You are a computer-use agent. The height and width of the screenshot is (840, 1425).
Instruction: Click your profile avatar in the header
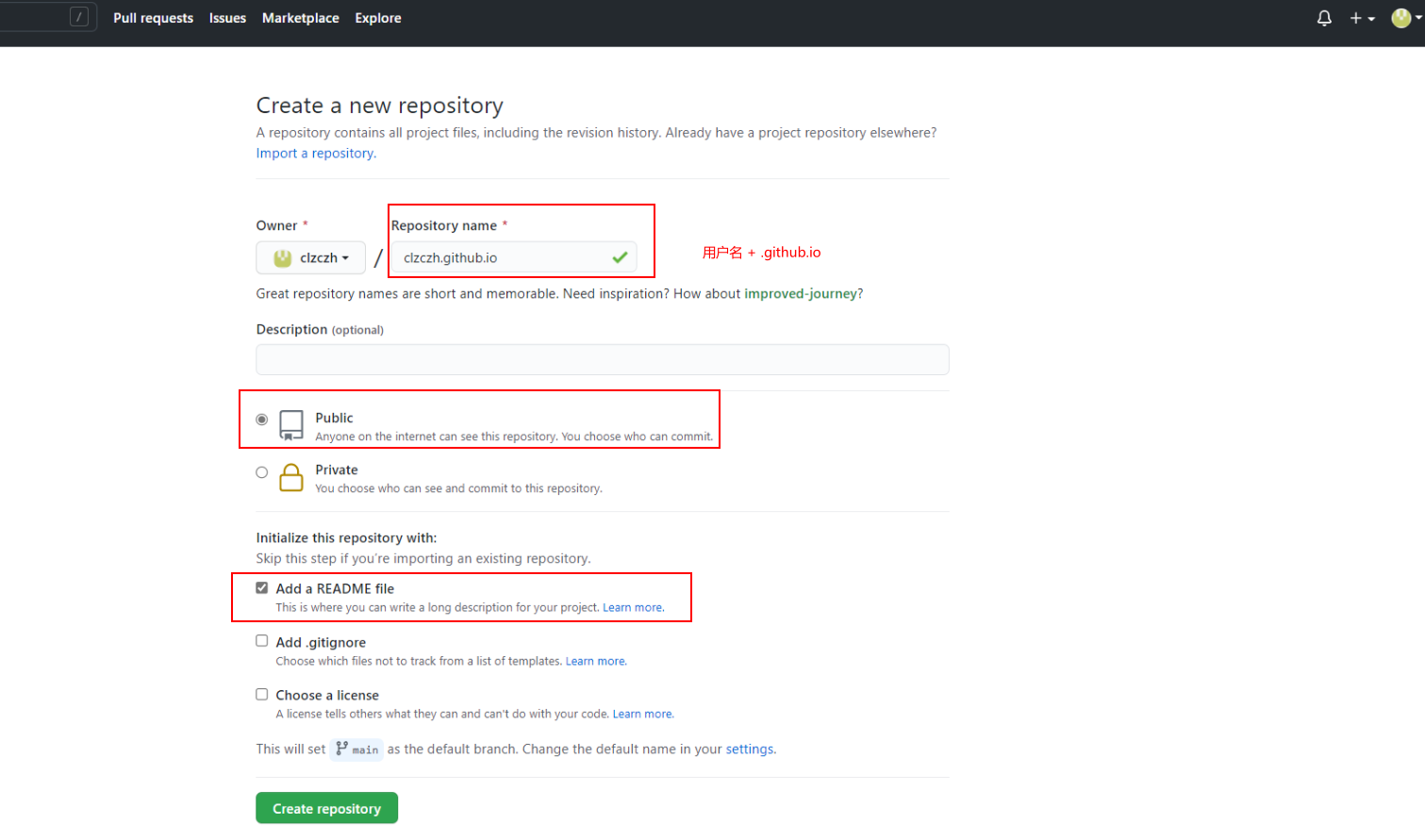[x=1400, y=18]
